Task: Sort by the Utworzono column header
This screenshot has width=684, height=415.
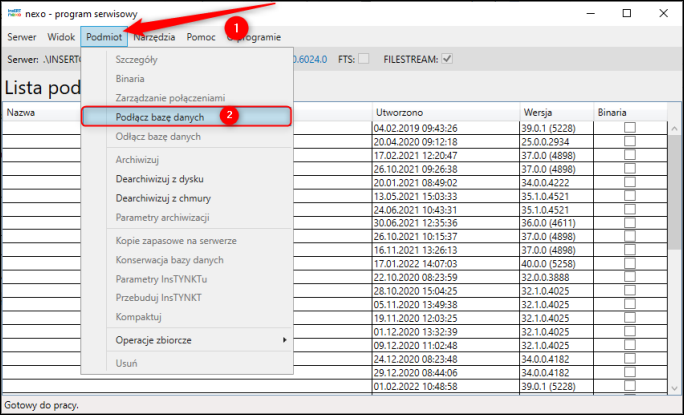Action: point(446,113)
